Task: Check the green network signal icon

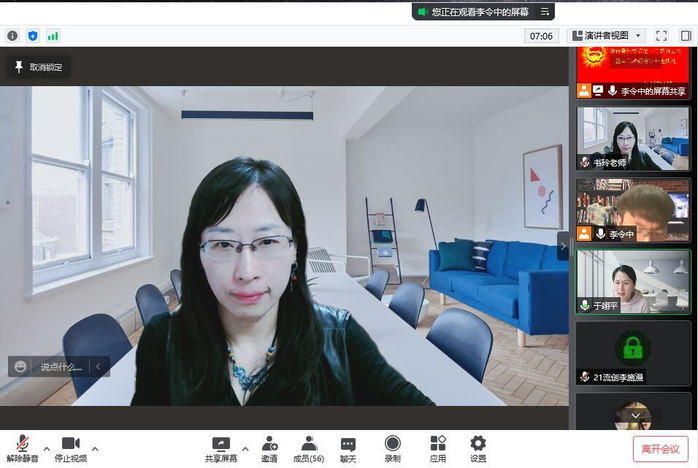Action: pos(52,35)
